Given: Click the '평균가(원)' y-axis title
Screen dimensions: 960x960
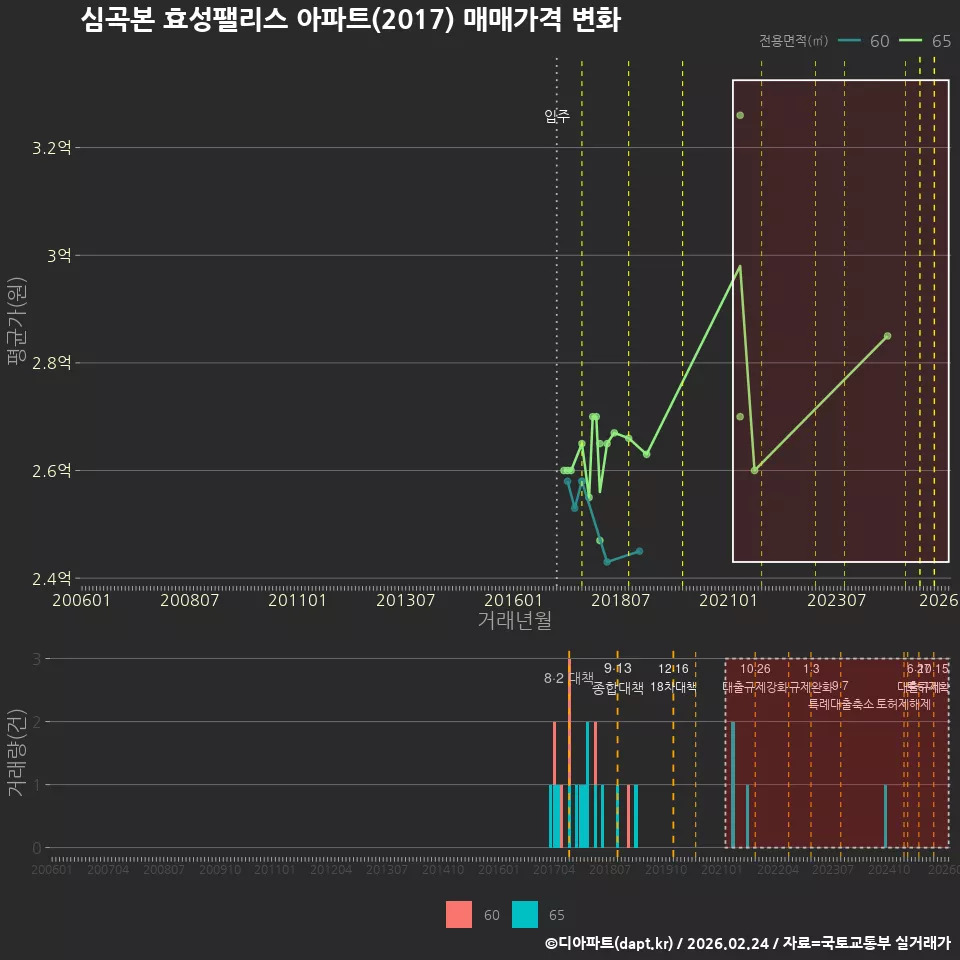Looking at the screenshot, I should click(x=17, y=321).
